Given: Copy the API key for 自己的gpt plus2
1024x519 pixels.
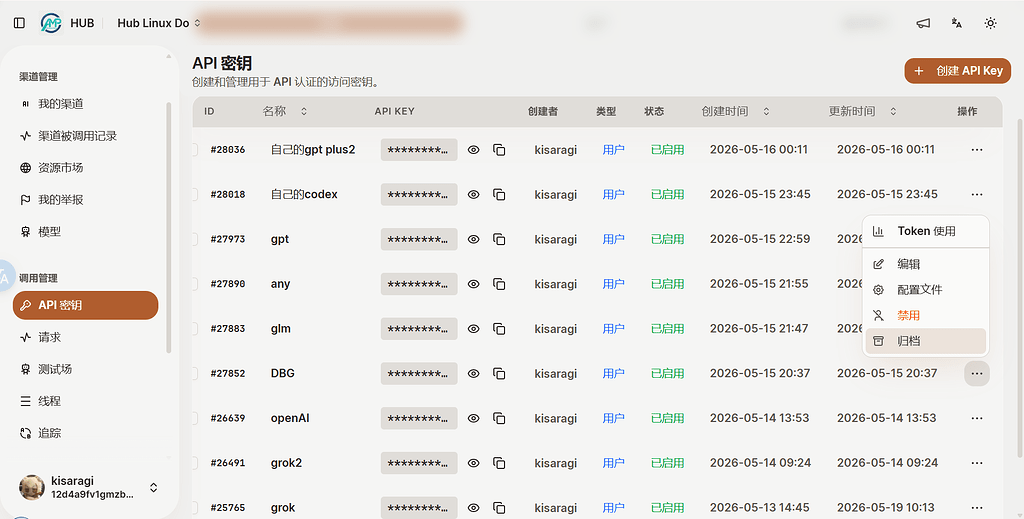Looking at the screenshot, I should click(x=499, y=149).
